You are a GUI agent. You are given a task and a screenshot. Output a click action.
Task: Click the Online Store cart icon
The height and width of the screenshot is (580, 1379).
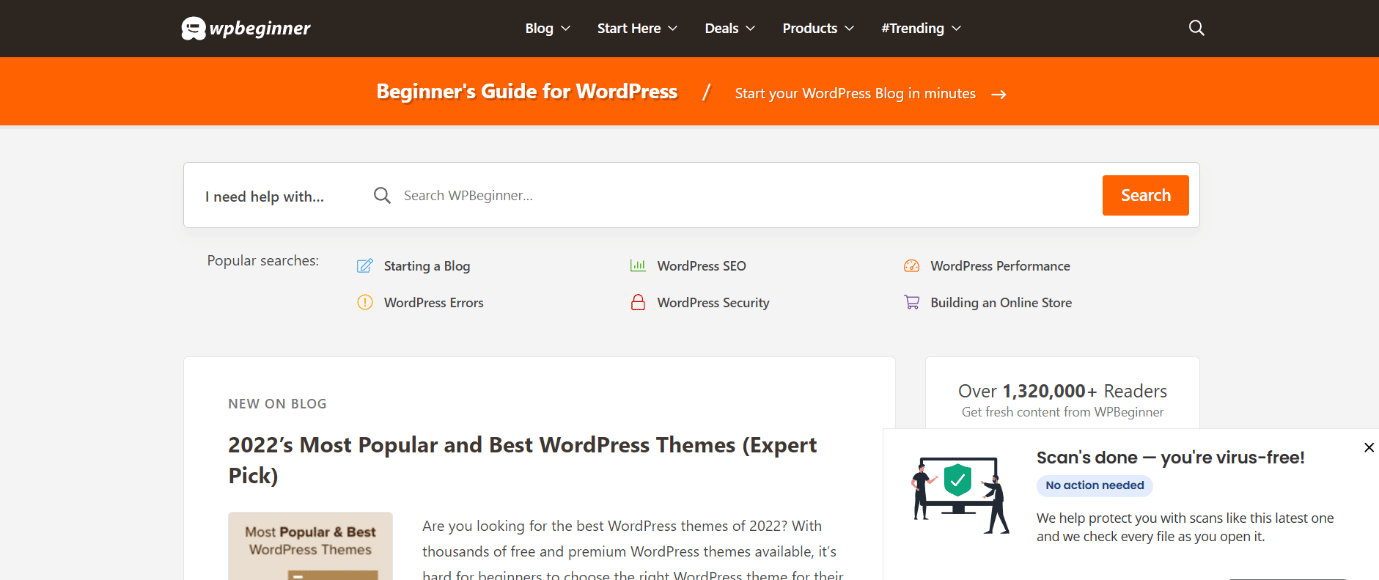(x=911, y=302)
